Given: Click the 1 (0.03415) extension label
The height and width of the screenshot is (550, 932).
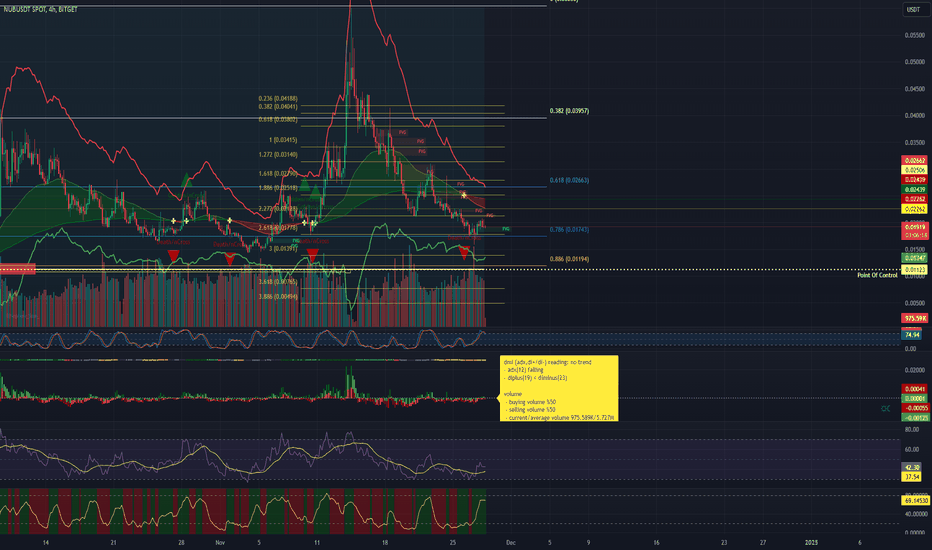Looking at the screenshot, I should [x=283, y=140].
